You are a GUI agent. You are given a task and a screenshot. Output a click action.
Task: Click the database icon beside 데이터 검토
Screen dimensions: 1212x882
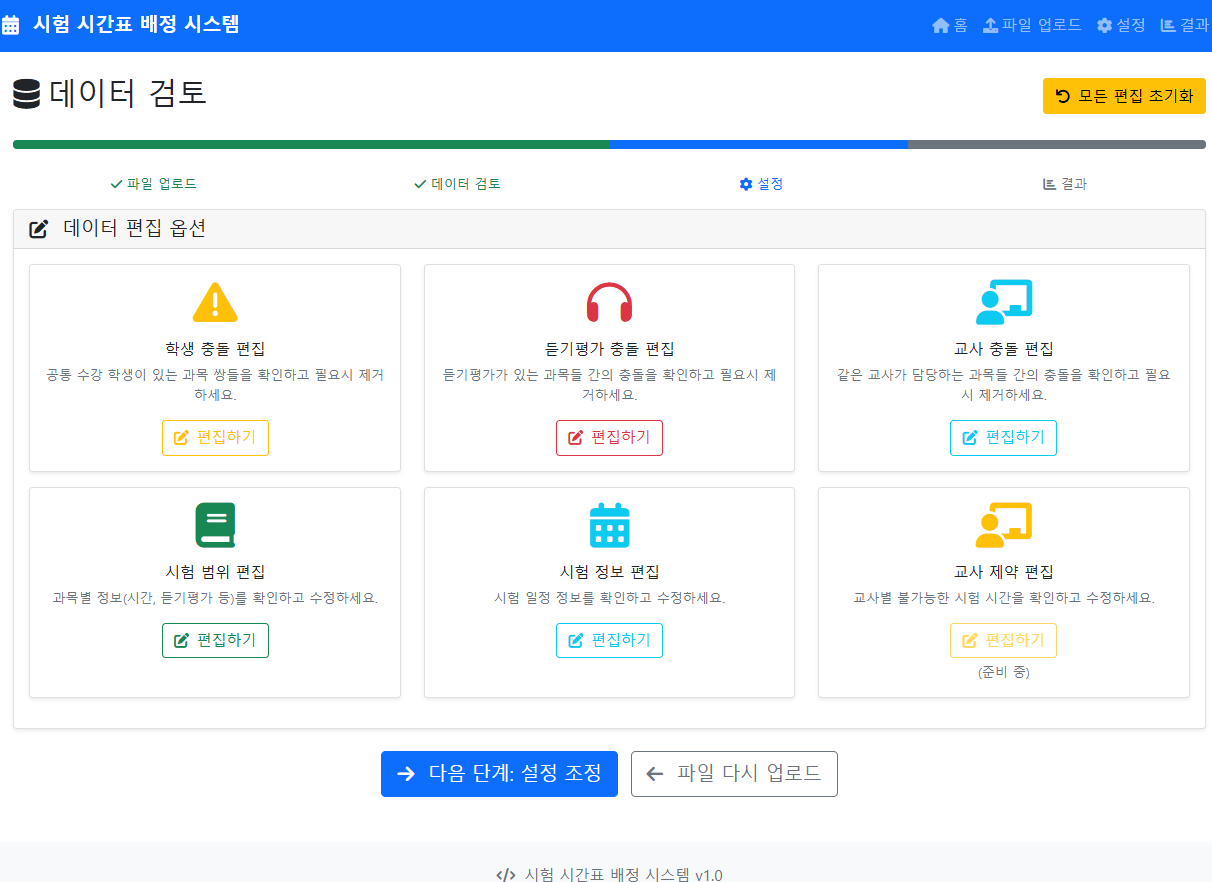click(x=27, y=94)
